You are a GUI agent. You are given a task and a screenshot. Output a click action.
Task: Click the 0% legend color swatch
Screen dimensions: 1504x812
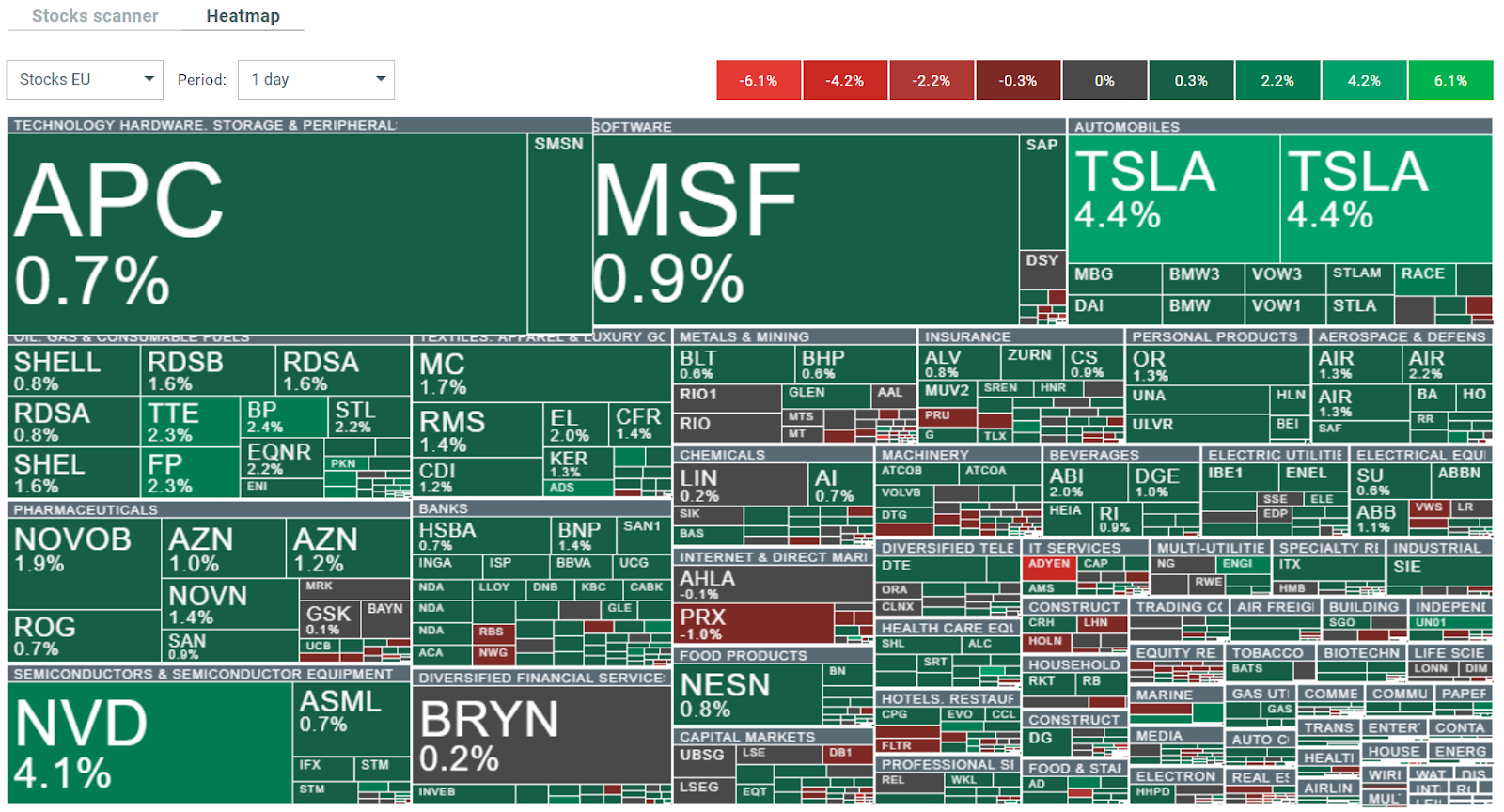tap(1104, 80)
